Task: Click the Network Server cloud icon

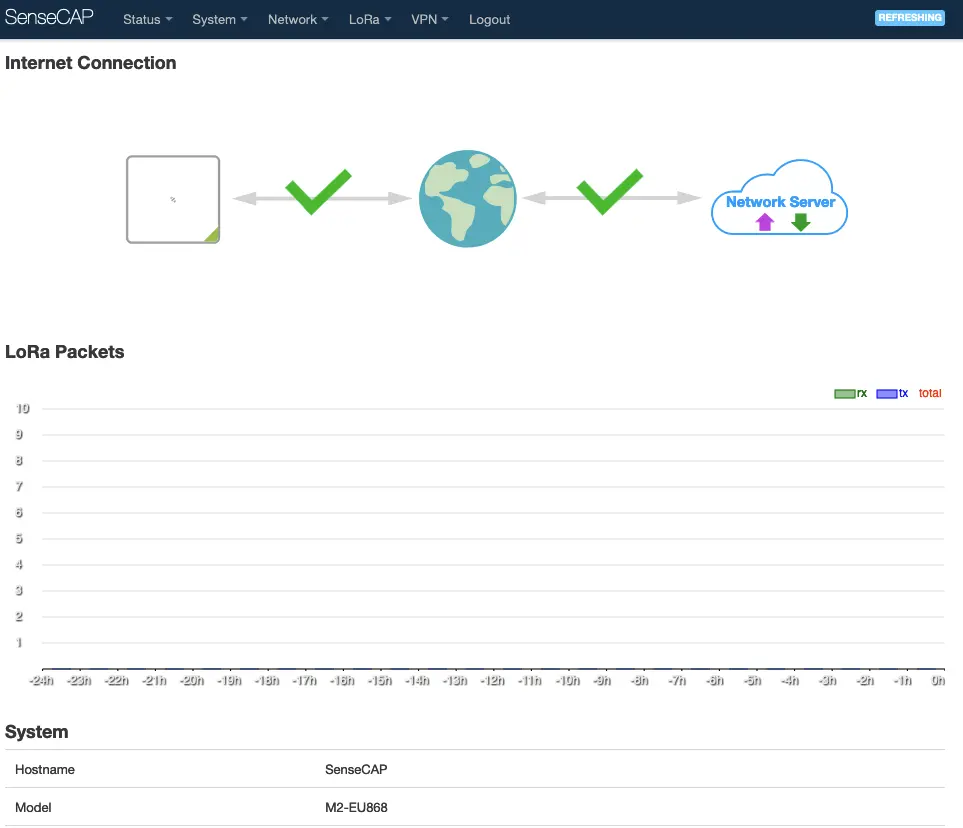Action: (779, 198)
